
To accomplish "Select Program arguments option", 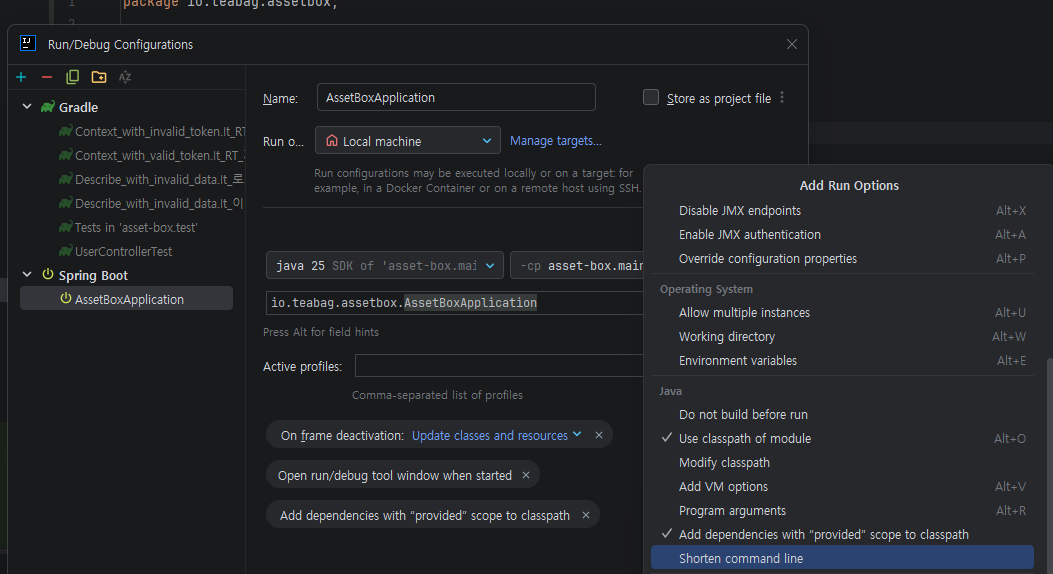I will [842, 511].
